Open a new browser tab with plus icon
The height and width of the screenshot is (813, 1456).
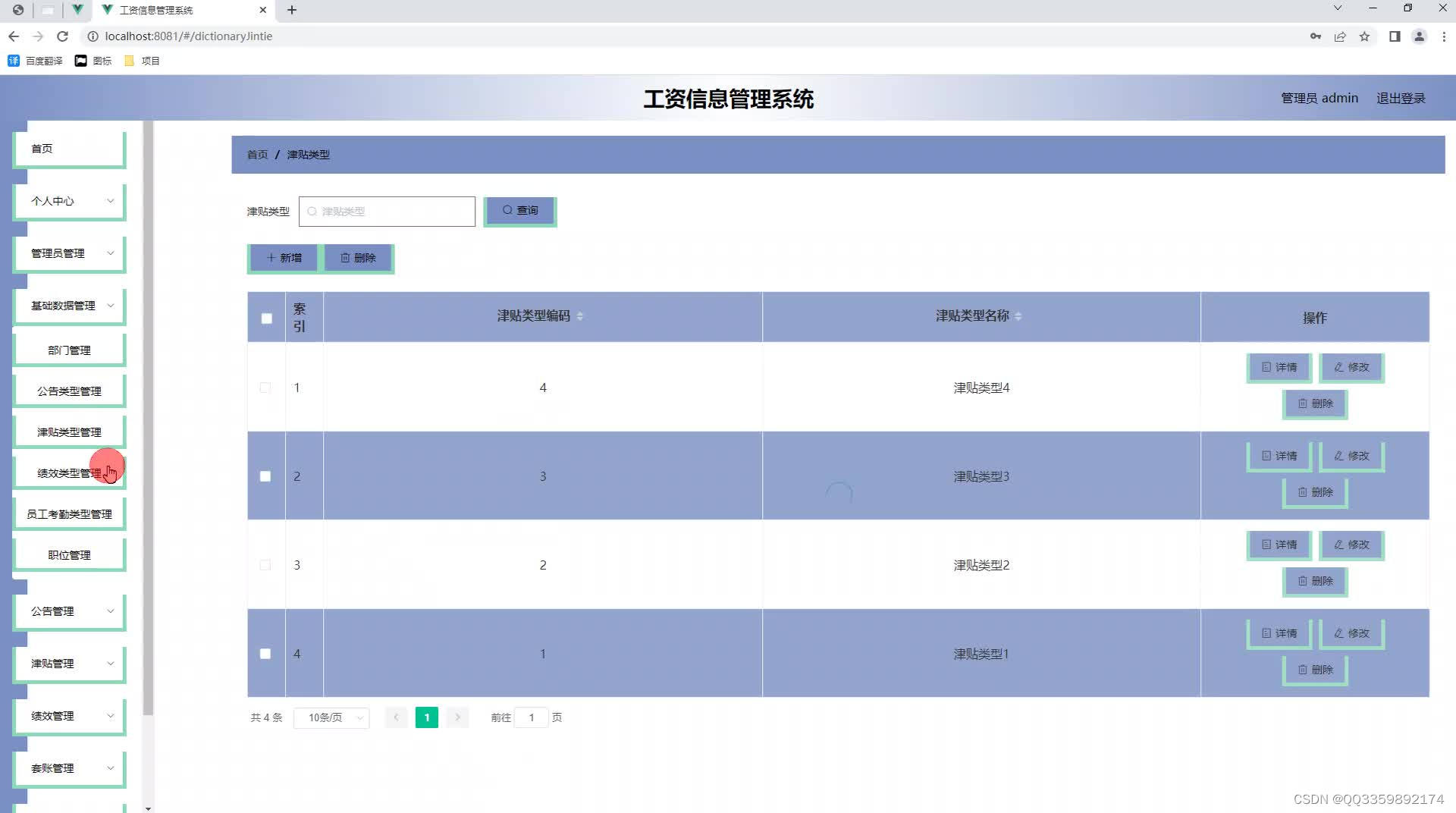coord(292,10)
